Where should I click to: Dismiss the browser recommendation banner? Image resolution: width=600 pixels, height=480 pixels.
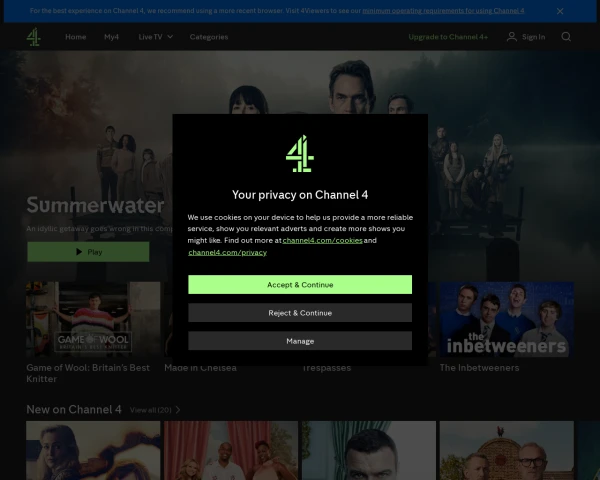click(560, 11)
